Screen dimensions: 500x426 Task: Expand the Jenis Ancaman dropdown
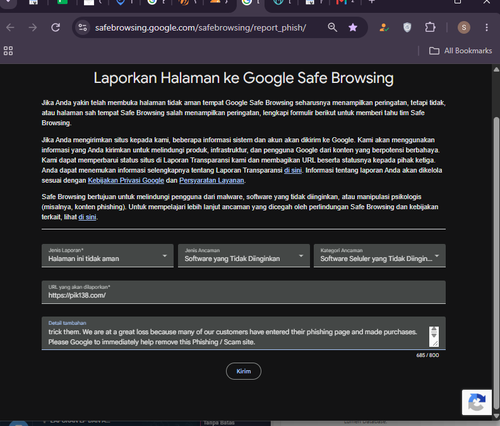(244, 256)
